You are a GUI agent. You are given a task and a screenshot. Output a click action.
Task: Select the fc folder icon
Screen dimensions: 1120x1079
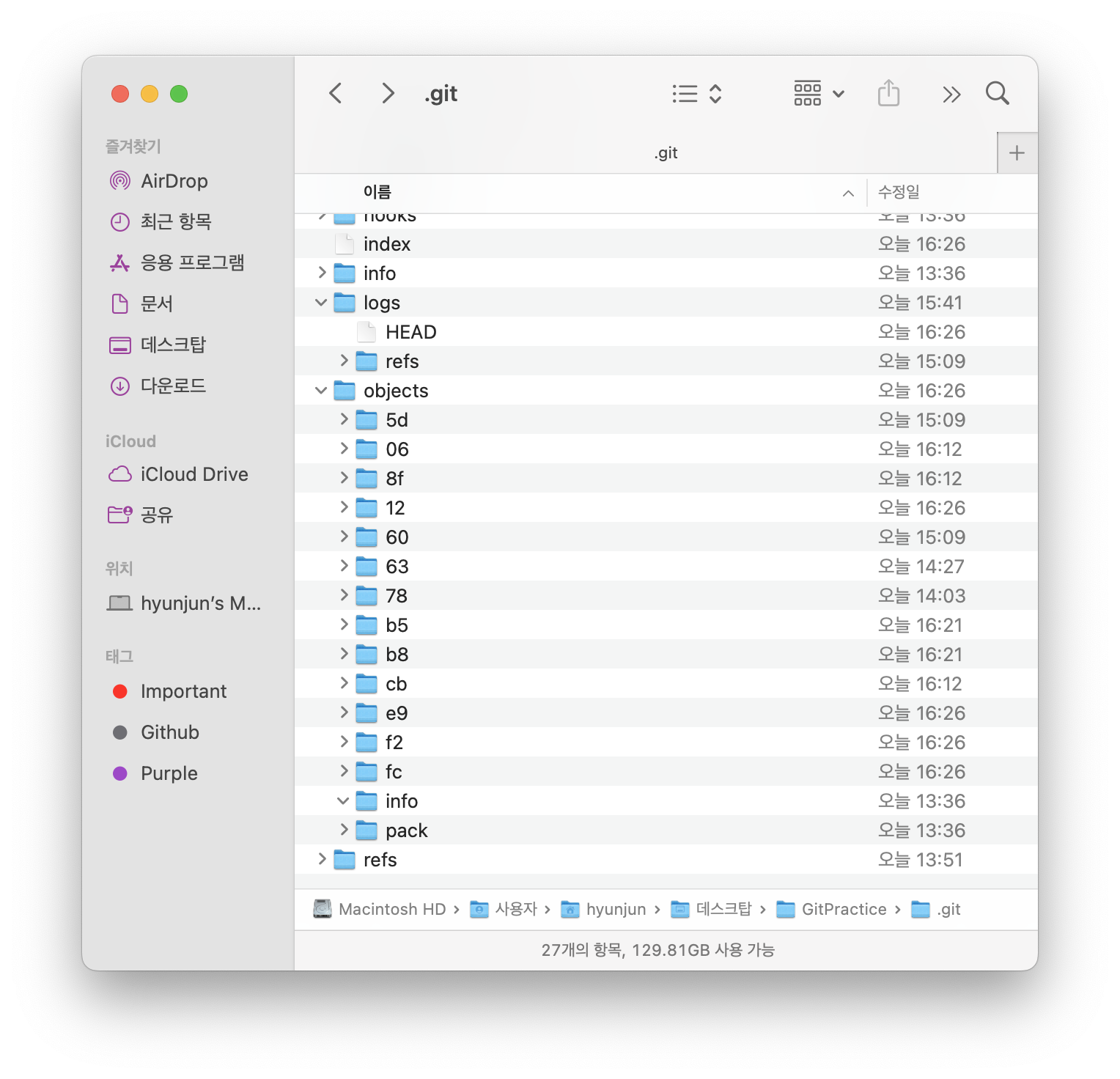click(366, 772)
